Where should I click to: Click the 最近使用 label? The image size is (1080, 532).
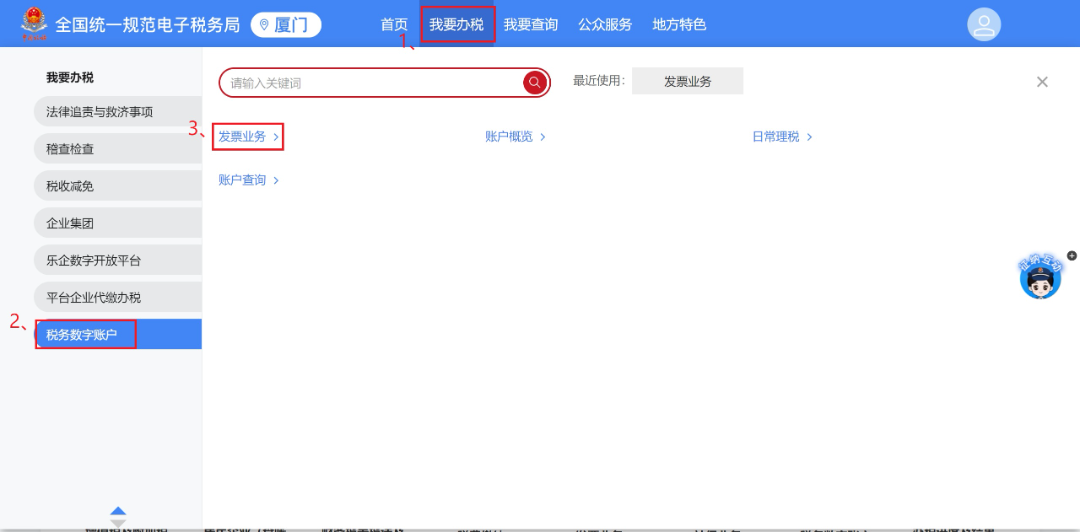point(599,81)
